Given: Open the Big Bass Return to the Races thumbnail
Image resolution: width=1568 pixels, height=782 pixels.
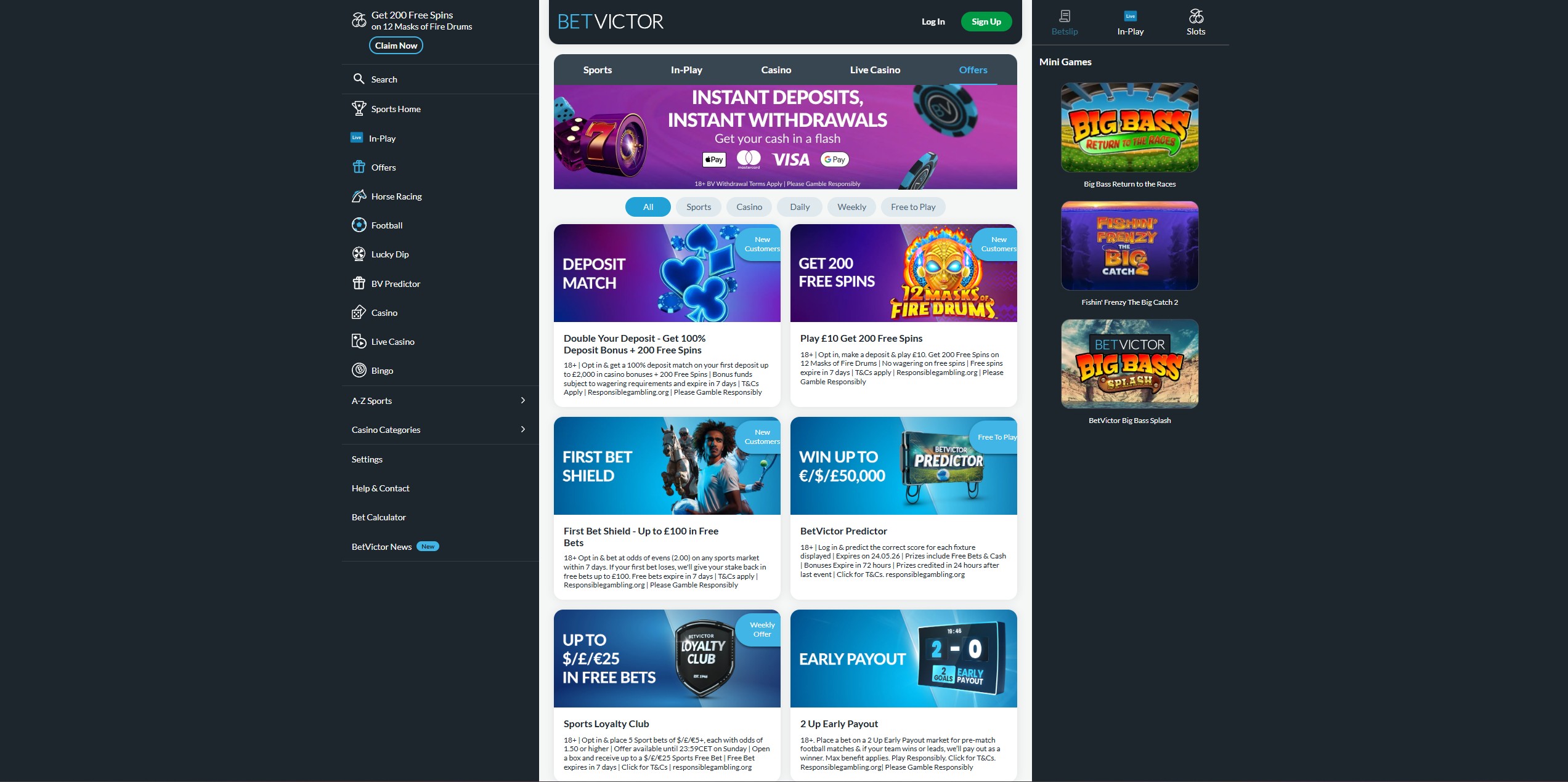Looking at the screenshot, I should (x=1130, y=127).
